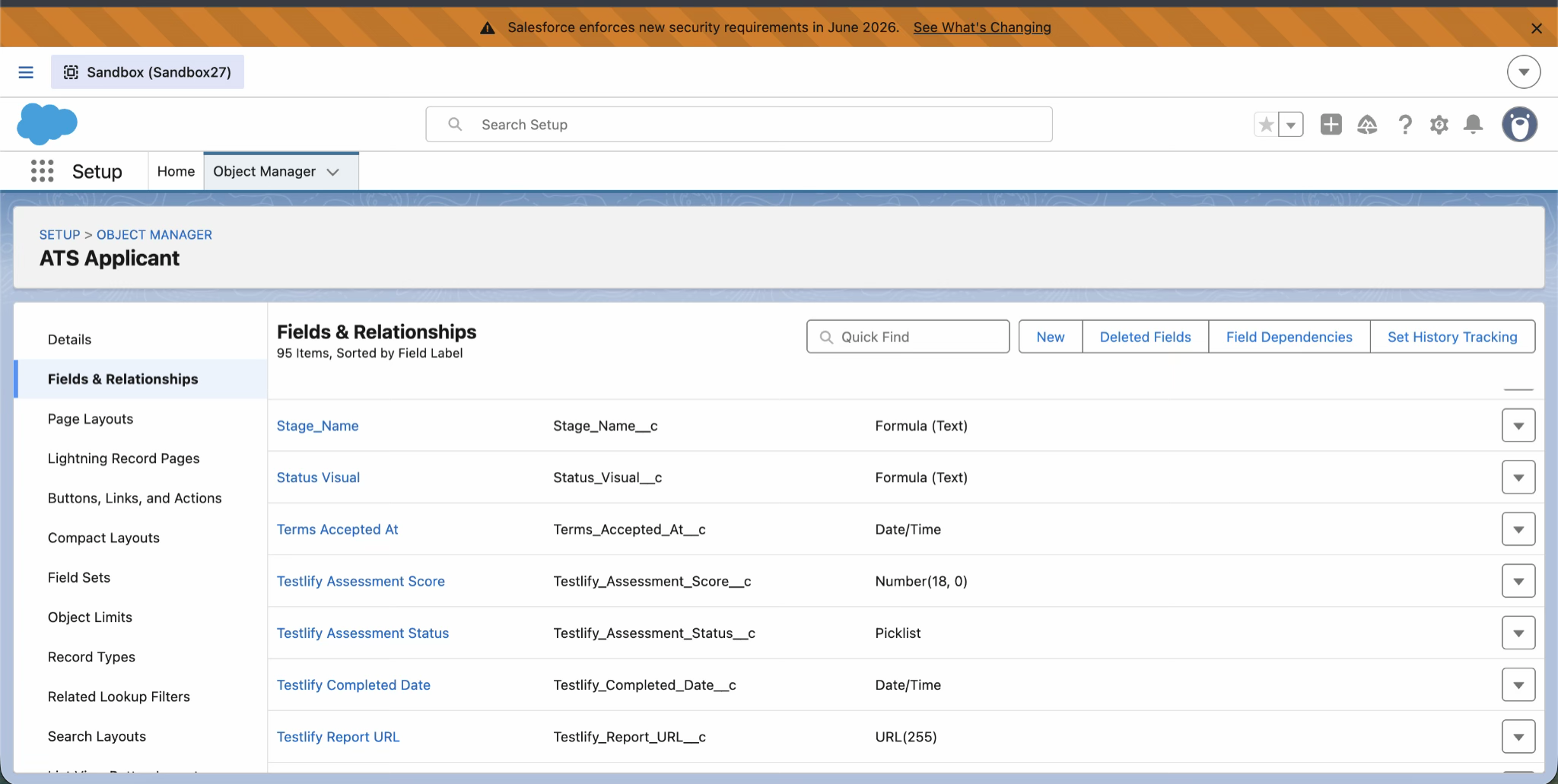Create a New field
This screenshot has height=784, width=1558.
pyautogui.click(x=1051, y=336)
